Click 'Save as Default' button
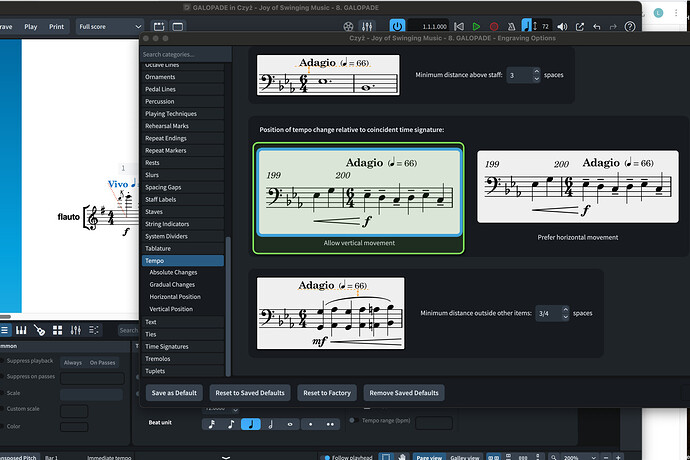690x460 pixels. (x=173, y=393)
